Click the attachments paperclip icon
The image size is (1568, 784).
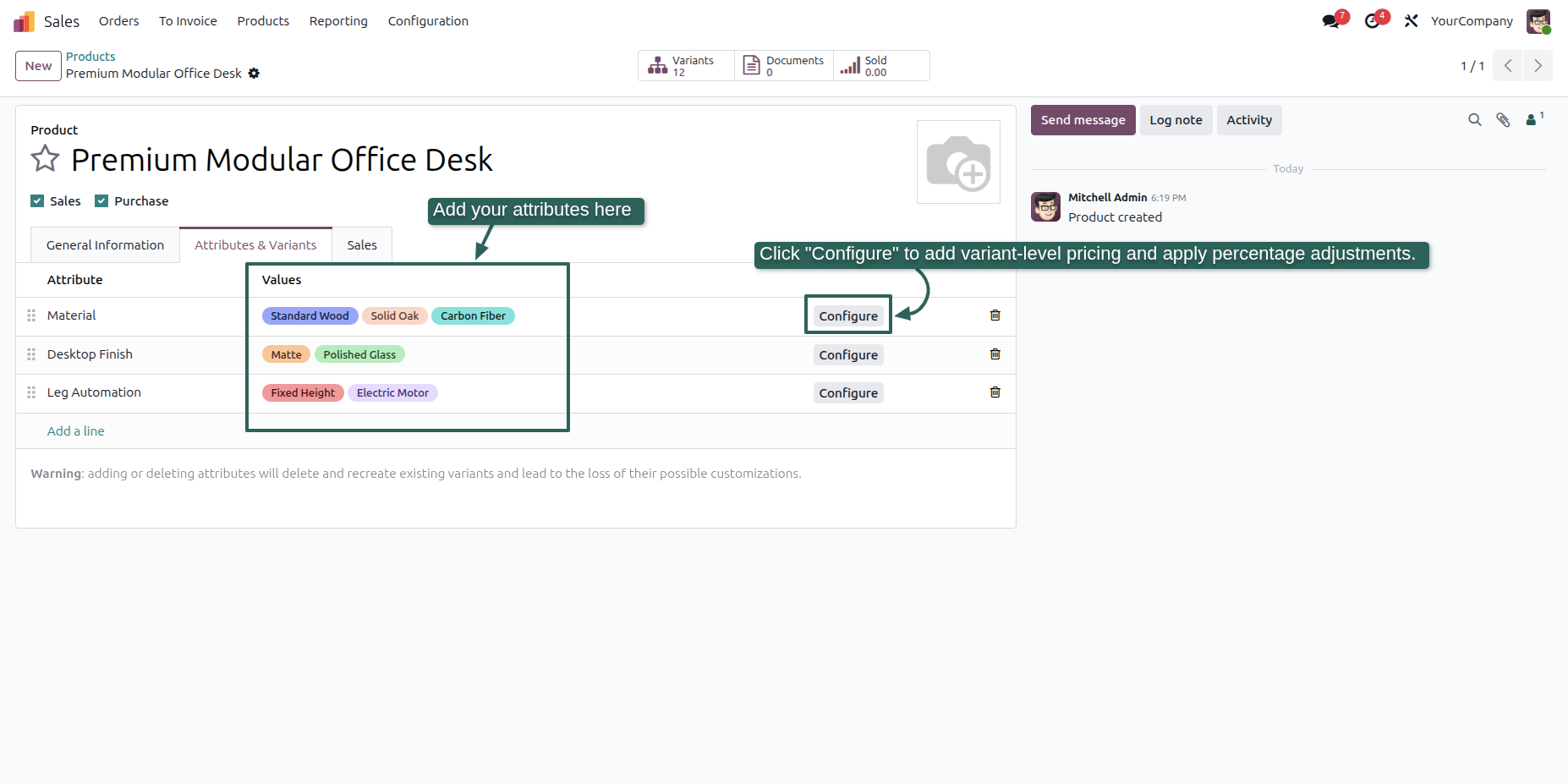1503,120
